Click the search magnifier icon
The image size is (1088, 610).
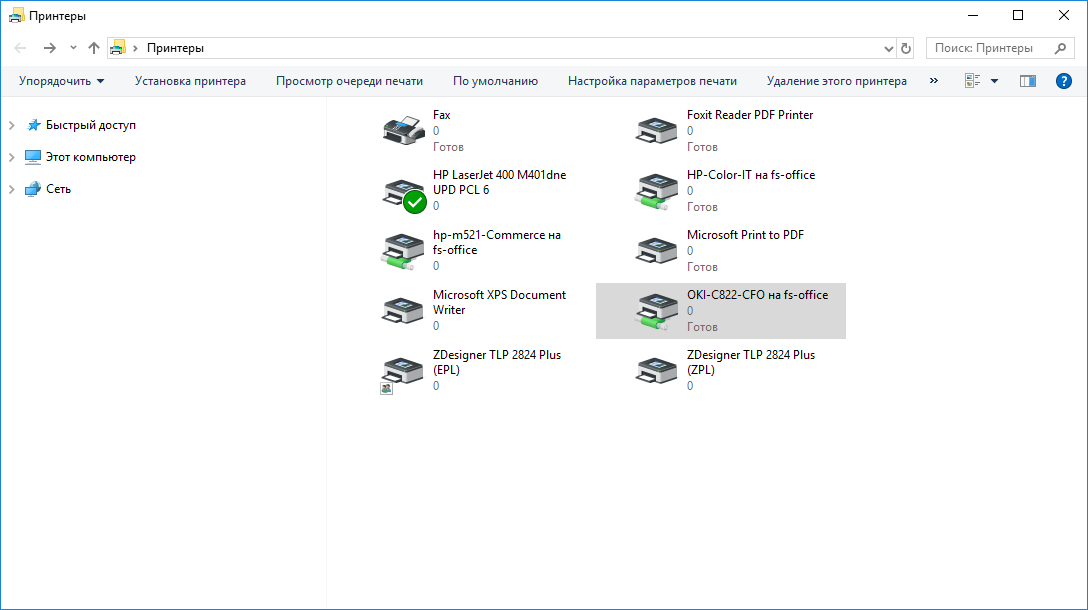coord(1060,48)
